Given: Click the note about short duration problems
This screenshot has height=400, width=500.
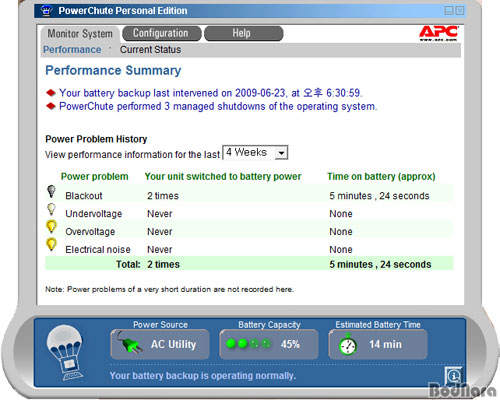Looking at the screenshot, I should tap(169, 289).
